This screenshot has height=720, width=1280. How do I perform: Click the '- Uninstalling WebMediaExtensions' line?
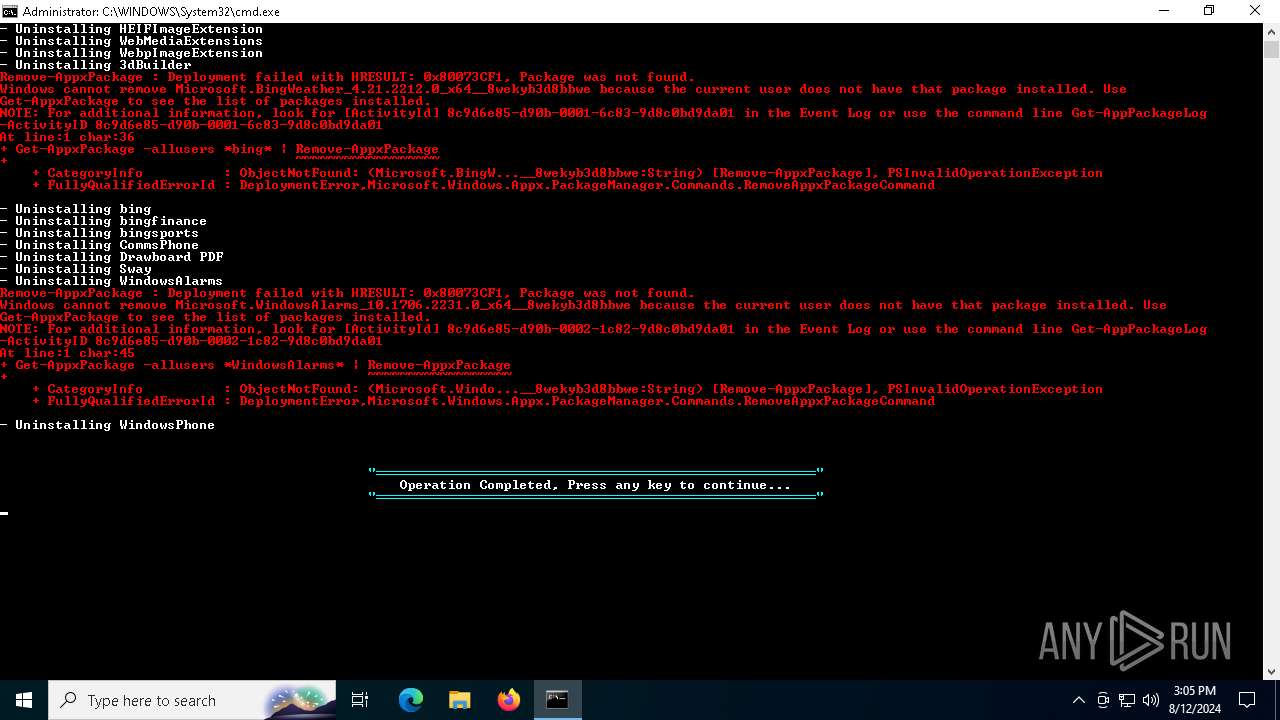[x=131, y=41]
